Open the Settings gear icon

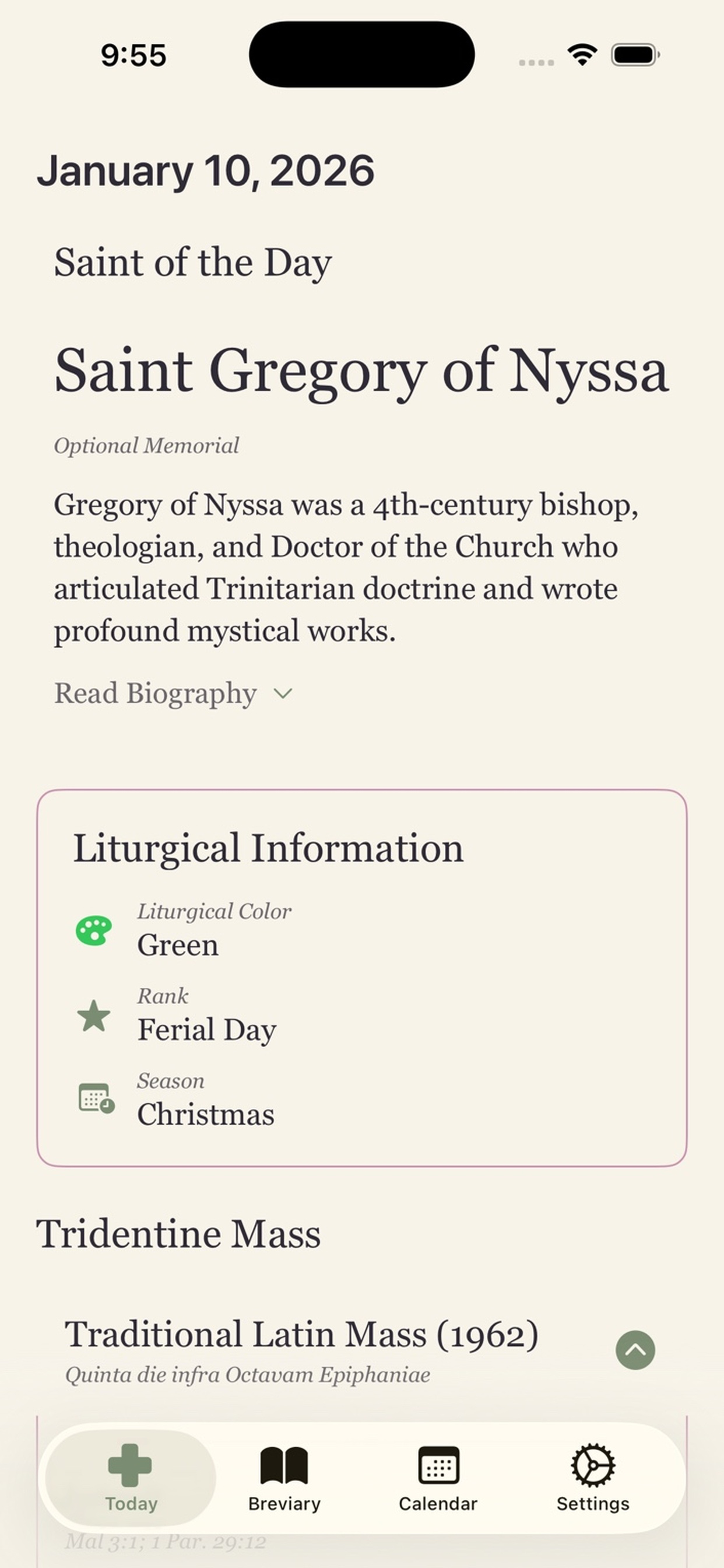593,1465
